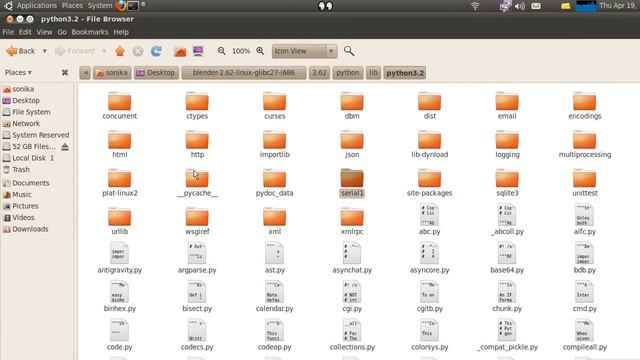This screenshot has width=640, height=360.
Task: Open the multiprocessing folder
Action: pos(584,145)
